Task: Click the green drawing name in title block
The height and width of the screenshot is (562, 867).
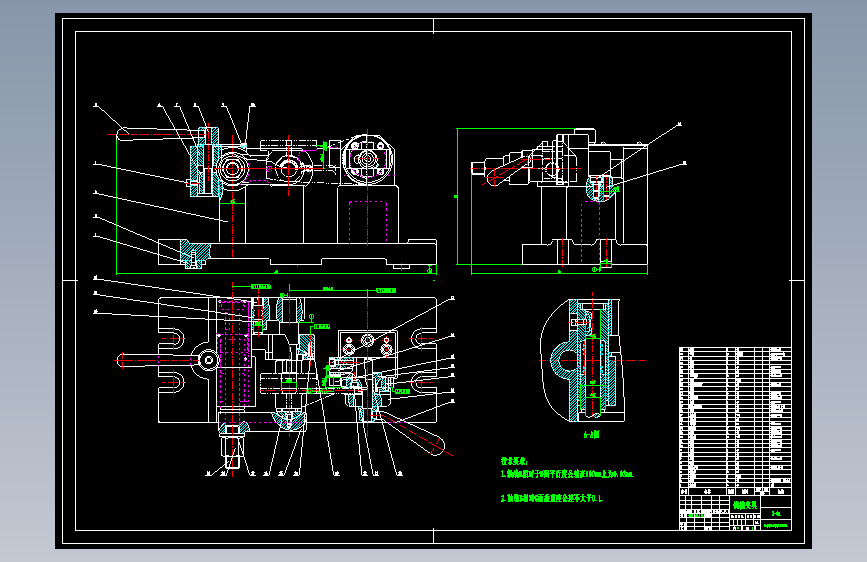Action: [x=745, y=504]
